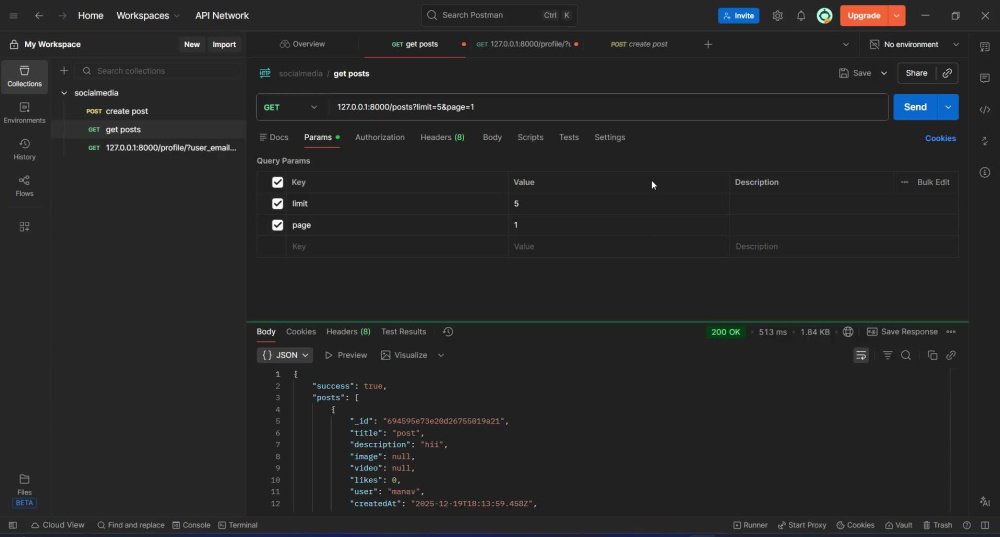Open the code snippet panel icon
Screen dimensions: 1000x537
[985, 110]
